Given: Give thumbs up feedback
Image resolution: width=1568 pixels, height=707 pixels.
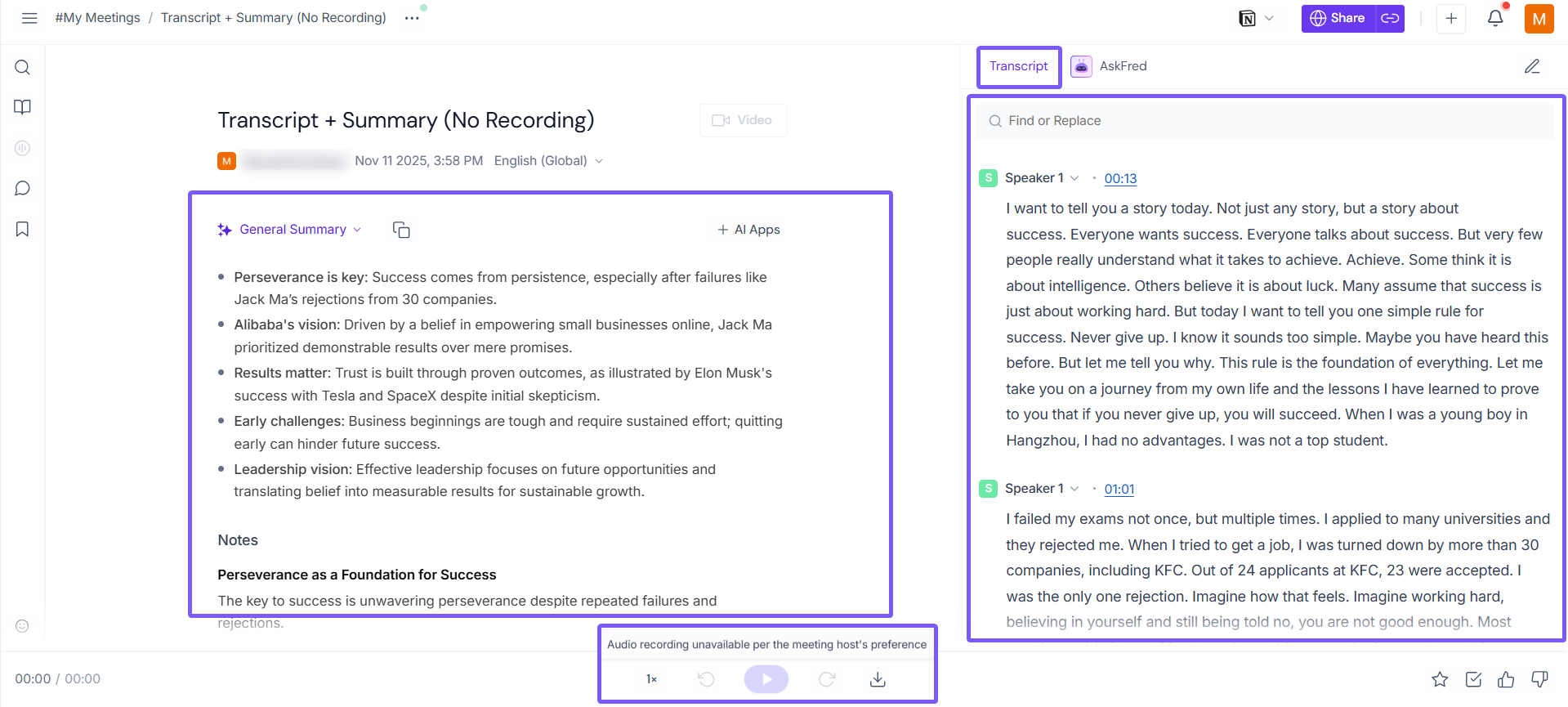Looking at the screenshot, I should (x=1506, y=679).
